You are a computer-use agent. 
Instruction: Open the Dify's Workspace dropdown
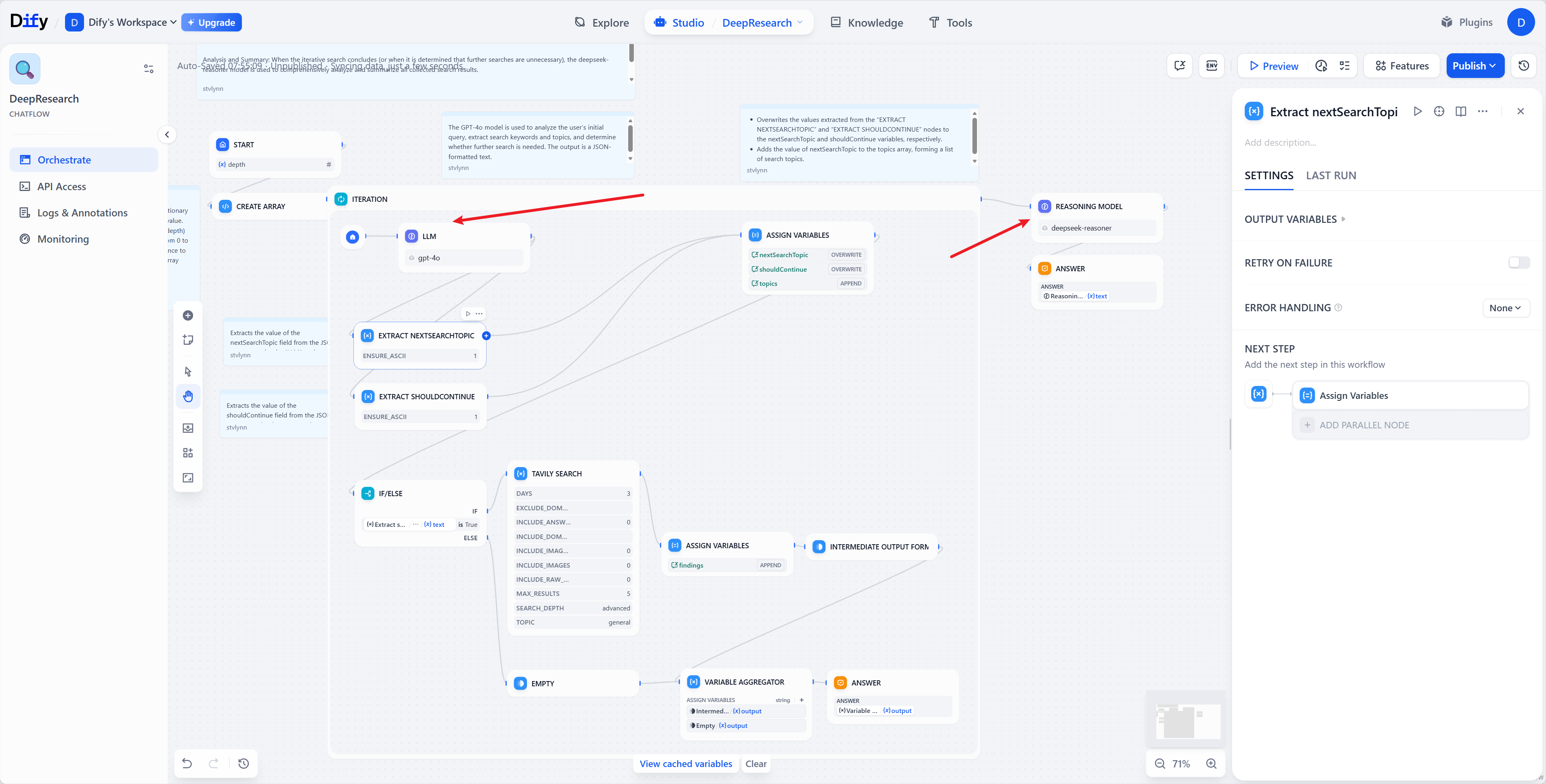(x=120, y=22)
